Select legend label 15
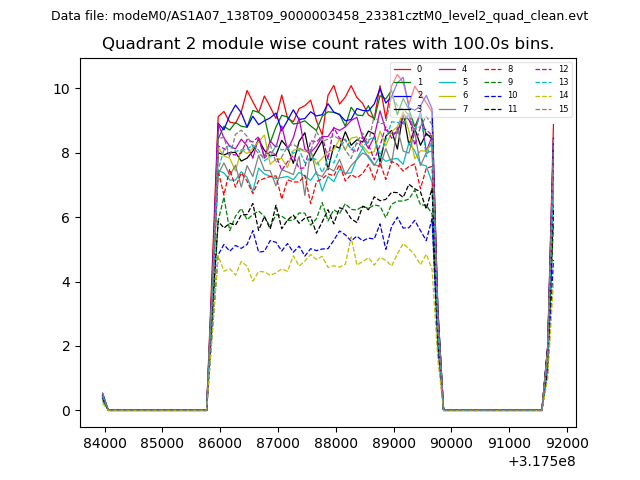Screen dimensions: 640x480 pyautogui.click(x=563, y=108)
